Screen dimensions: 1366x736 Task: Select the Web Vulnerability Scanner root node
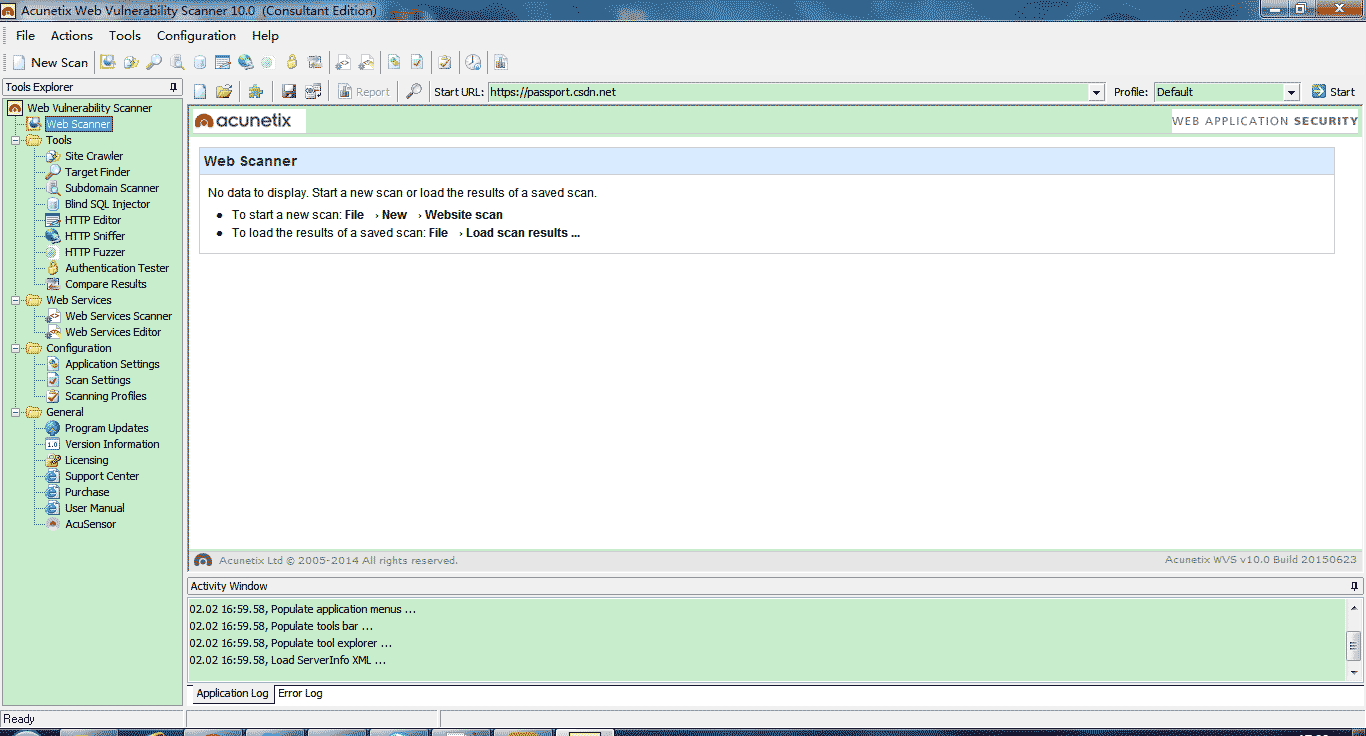click(89, 108)
